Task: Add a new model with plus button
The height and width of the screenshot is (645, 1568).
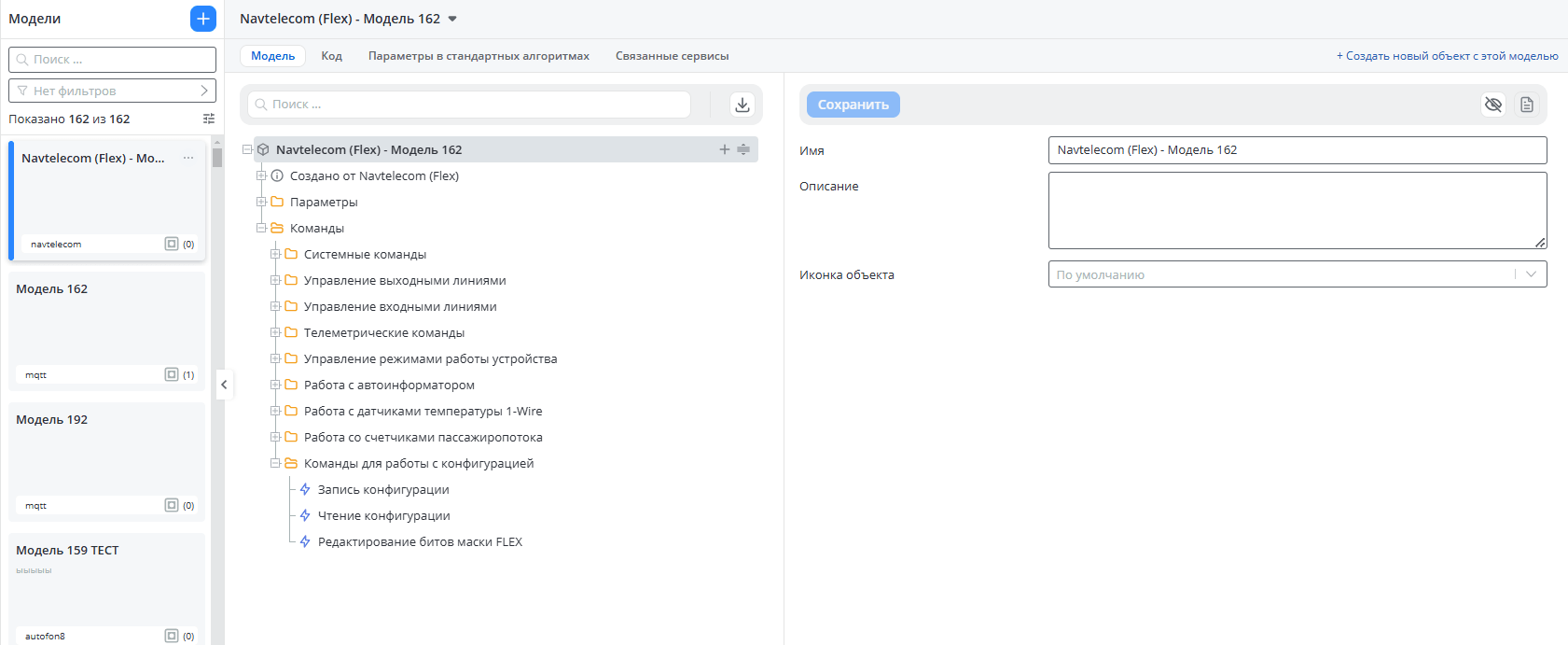Action: 203,19
